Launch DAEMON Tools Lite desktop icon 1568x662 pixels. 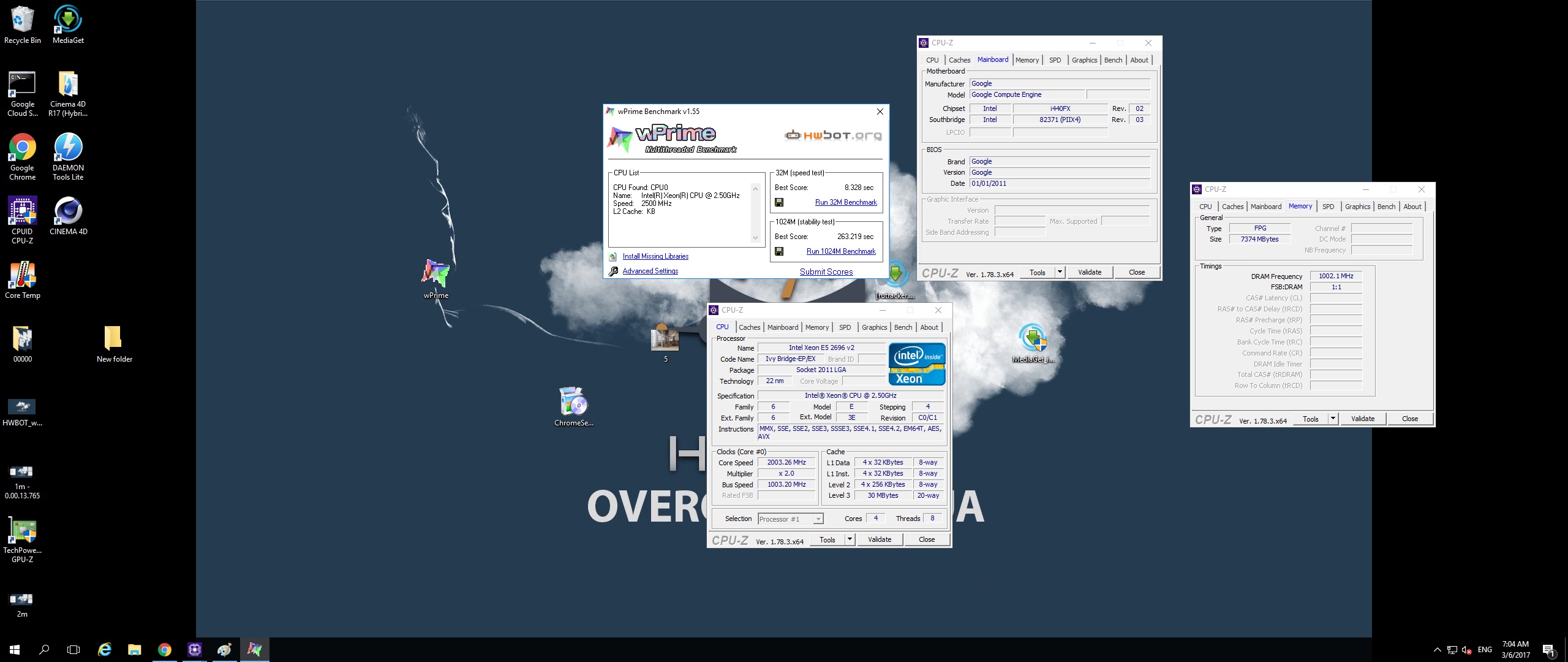point(68,157)
